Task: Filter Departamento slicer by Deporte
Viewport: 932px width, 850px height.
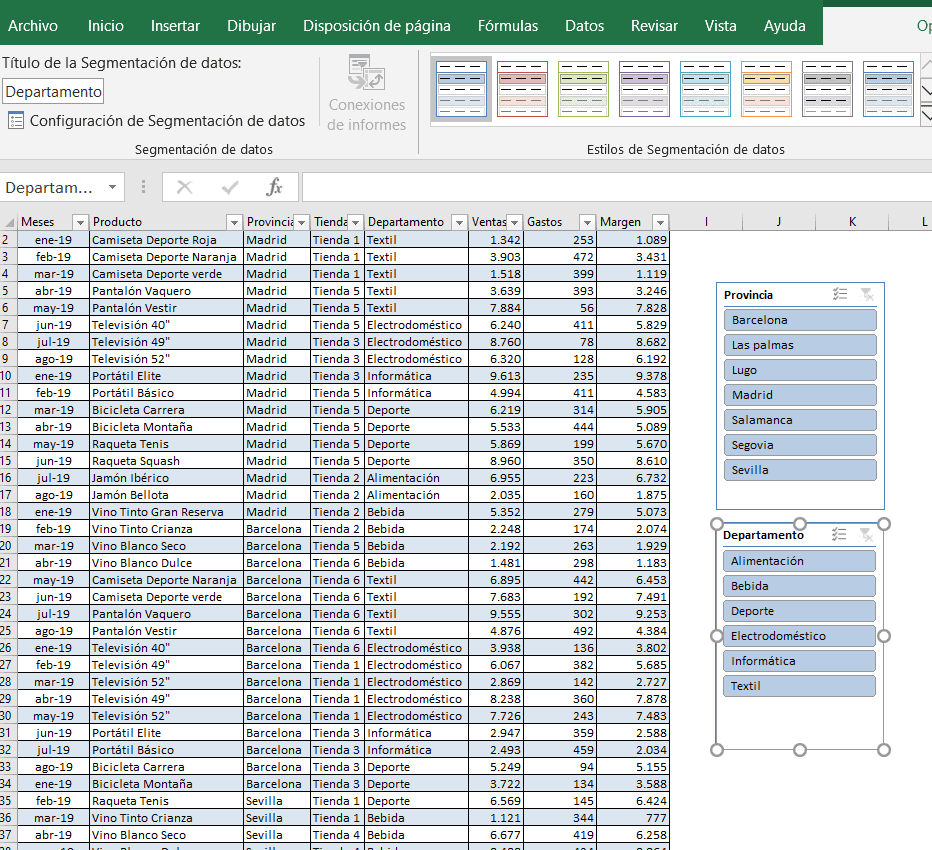Action: coord(799,610)
